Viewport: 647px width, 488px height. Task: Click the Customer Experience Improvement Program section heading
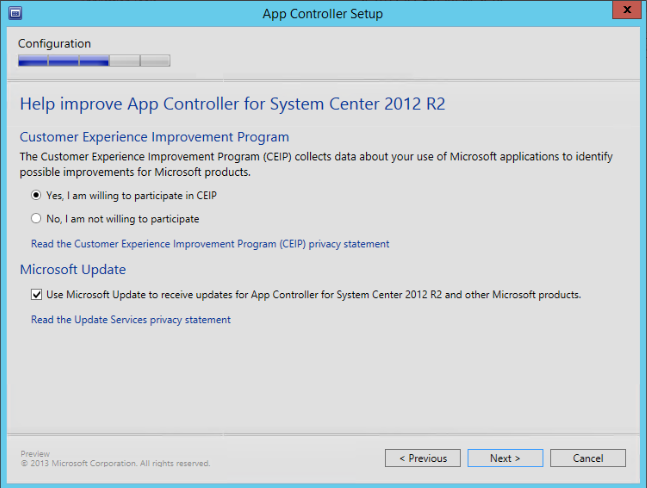click(155, 137)
